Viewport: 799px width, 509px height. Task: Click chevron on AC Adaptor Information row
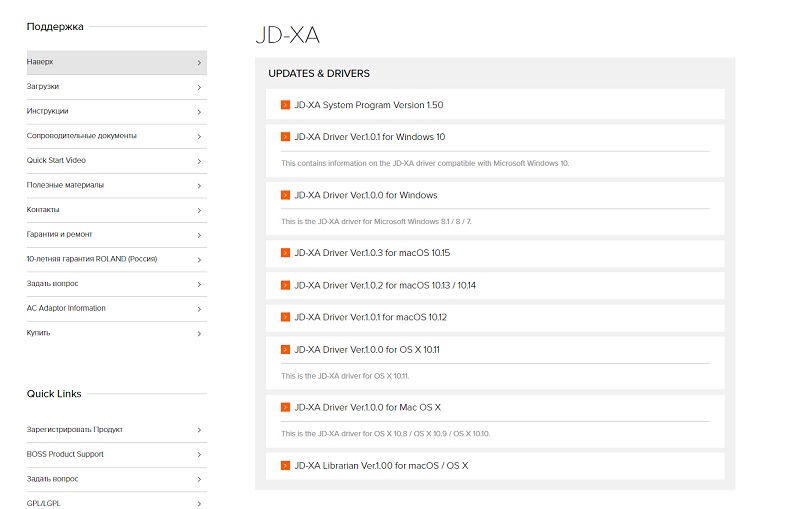point(199,309)
